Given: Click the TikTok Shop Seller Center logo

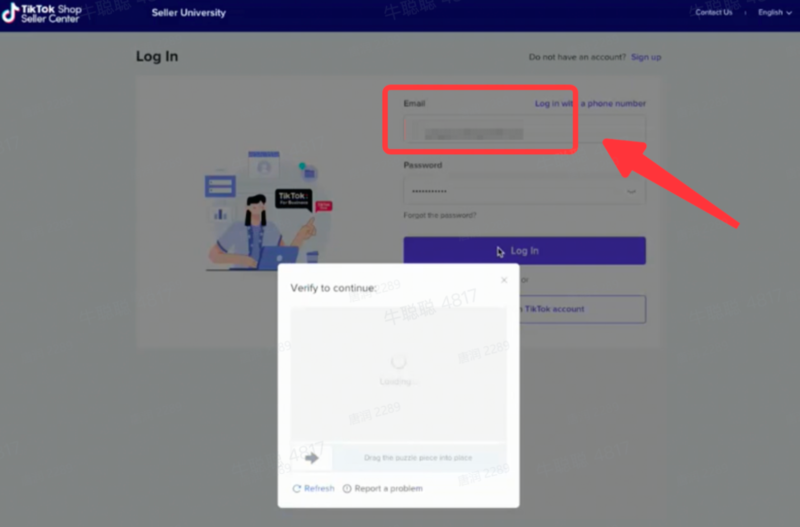Looking at the screenshot, I should pyautogui.click(x=42, y=13).
